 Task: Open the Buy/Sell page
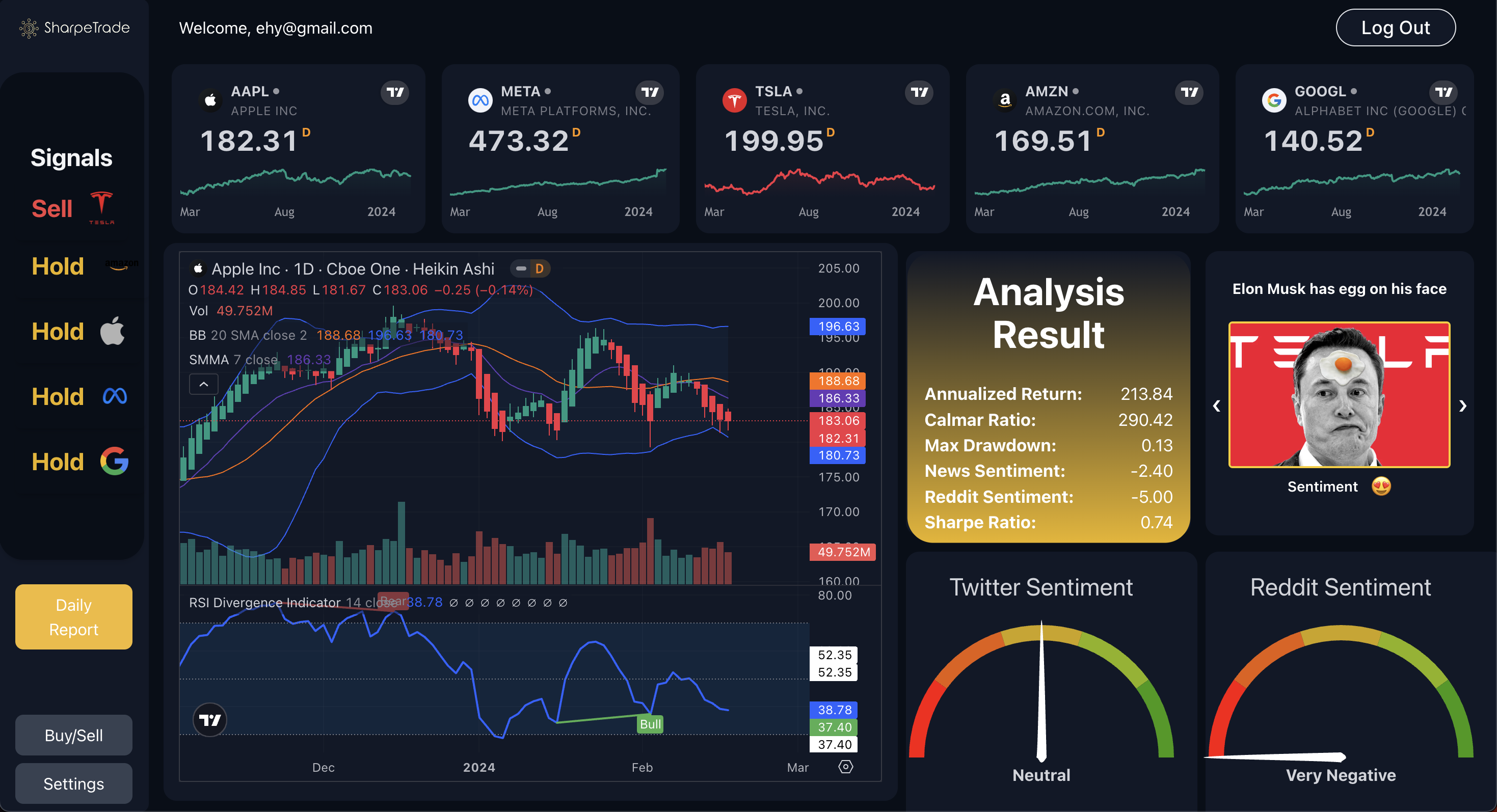pos(74,735)
